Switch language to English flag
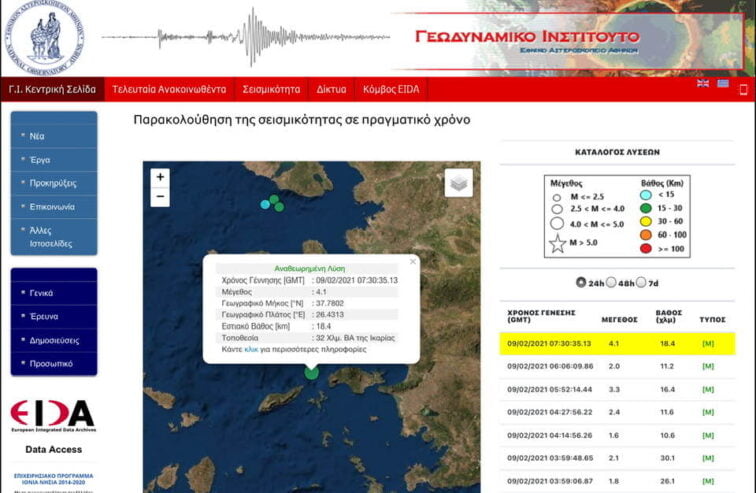 point(703,83)
